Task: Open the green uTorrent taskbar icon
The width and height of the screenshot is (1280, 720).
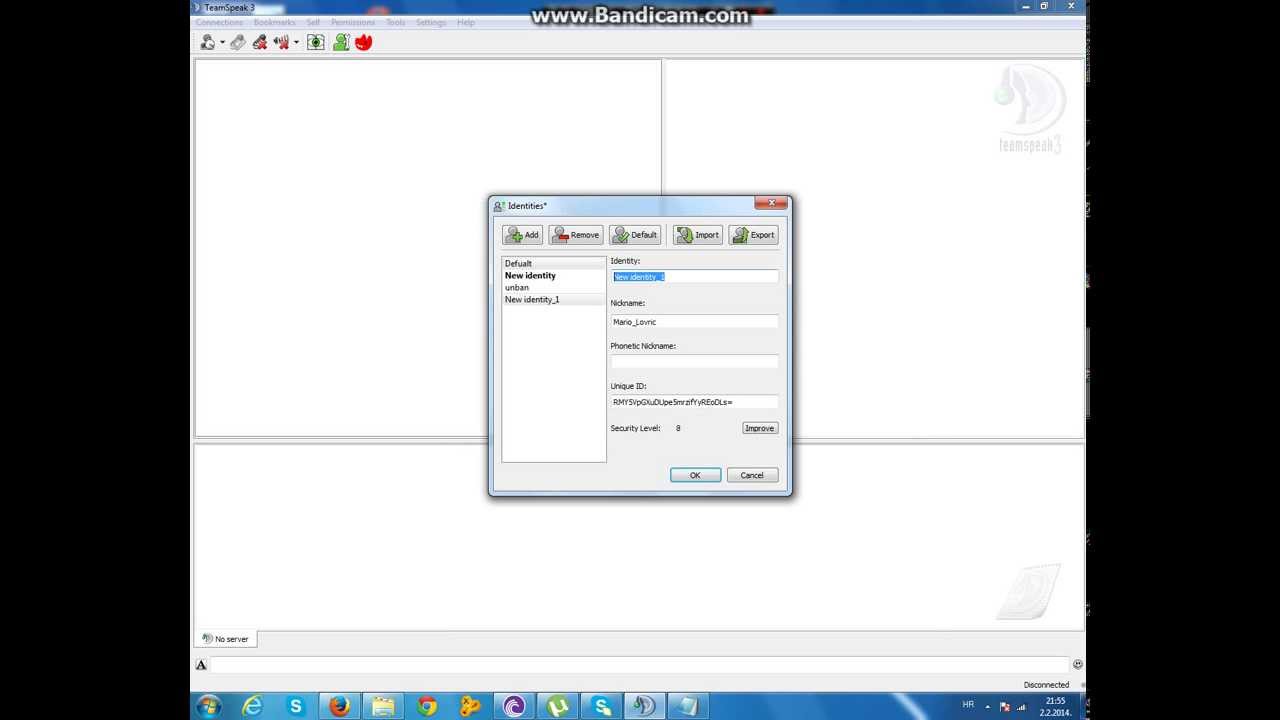Action: tap(558, 706)
